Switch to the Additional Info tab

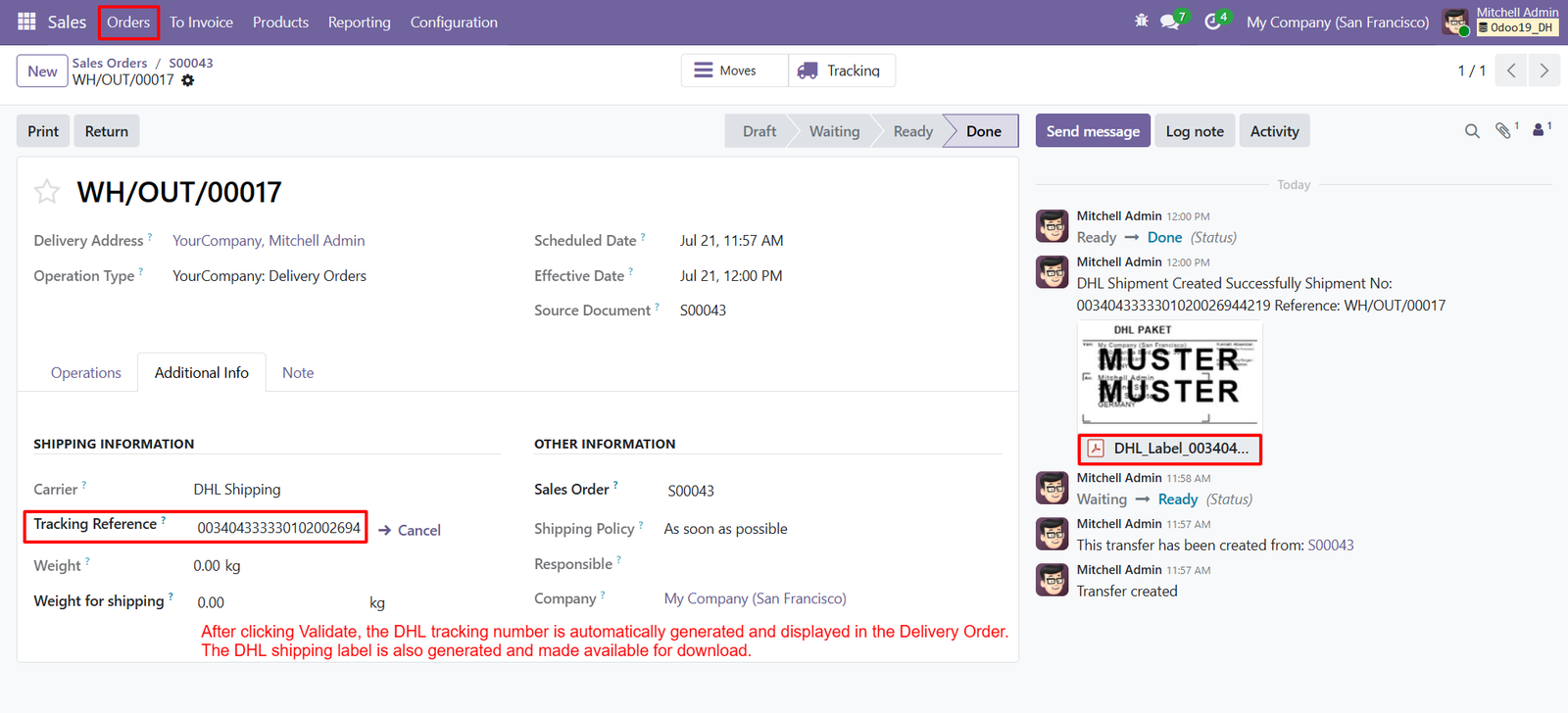(202, 372)
